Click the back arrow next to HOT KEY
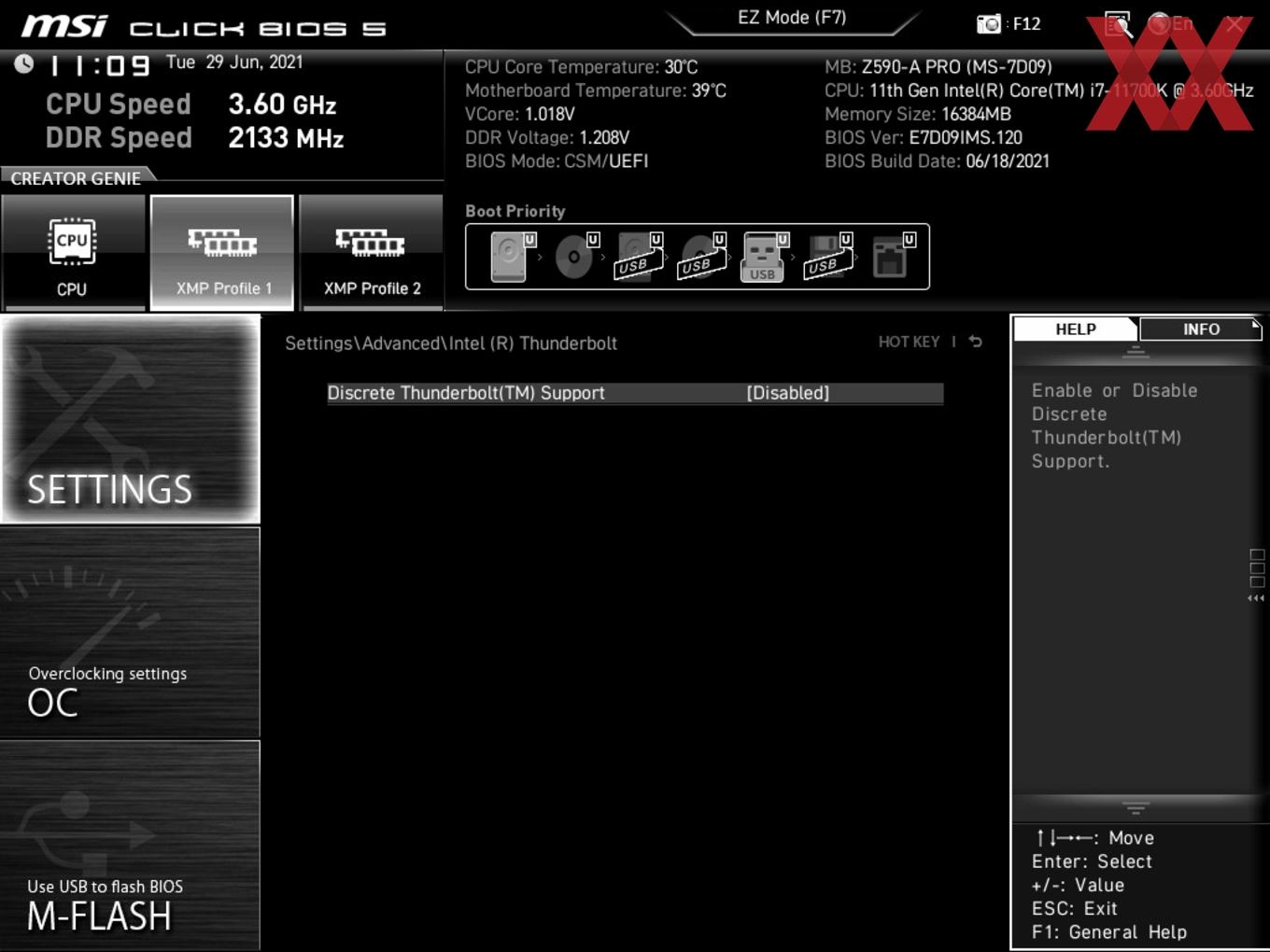 976,342
